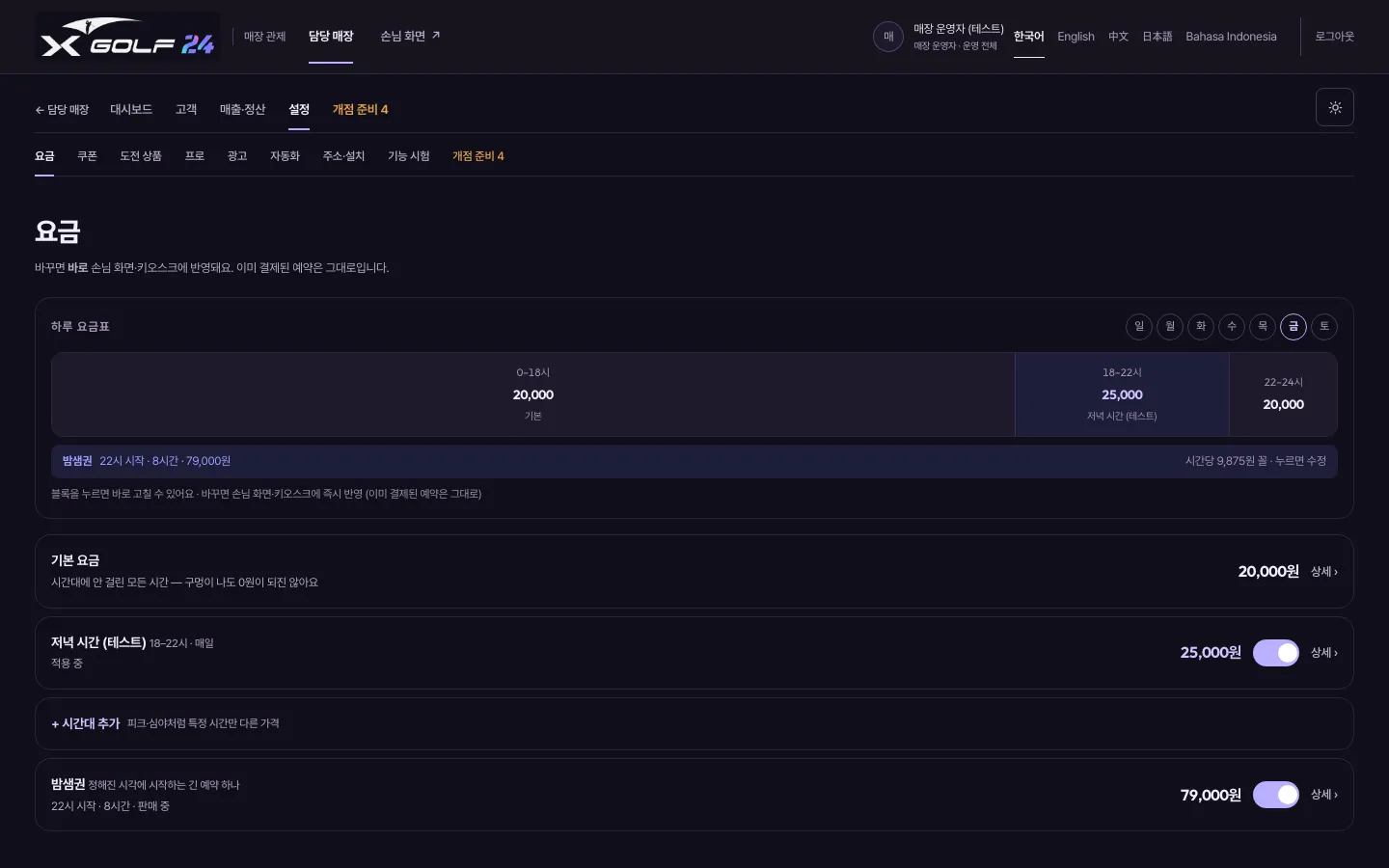The height and width of the screenshot is (868, 1389).
Task: Go to the 대시보드 tab
Action: (131, 110)
